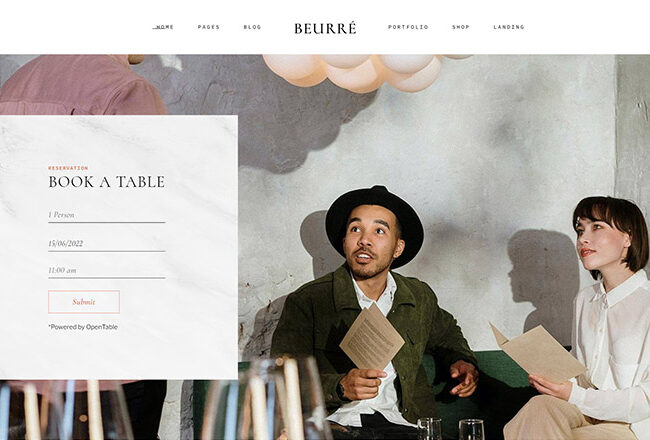Go to the Blog menu item

(252, 27)
